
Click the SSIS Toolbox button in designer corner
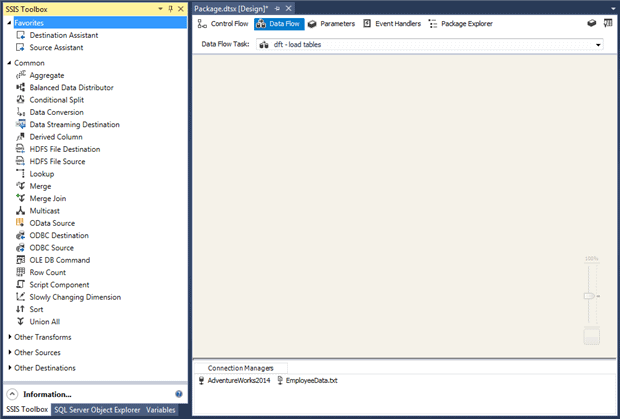(592, 23)
